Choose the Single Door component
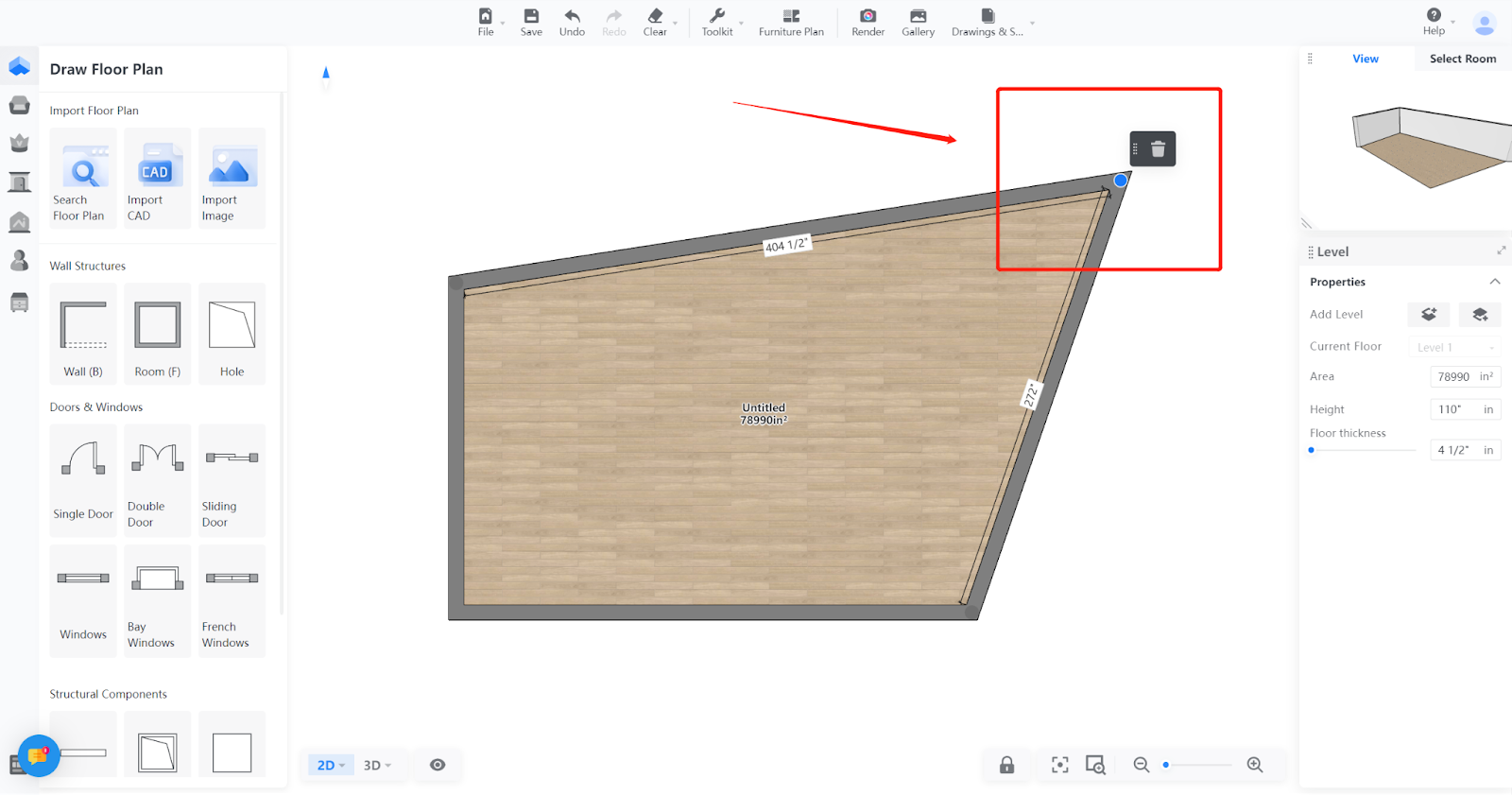 coord(83,479)
